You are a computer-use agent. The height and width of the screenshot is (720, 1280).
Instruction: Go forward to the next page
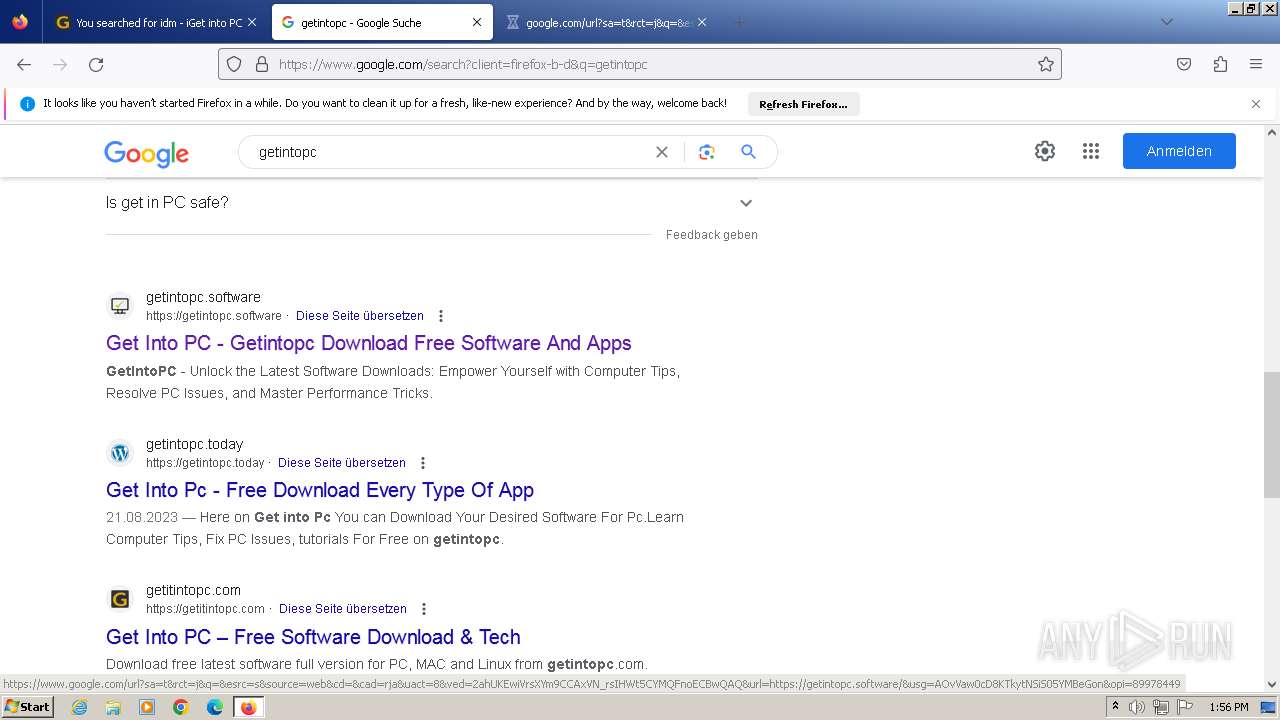click(60, 64)
